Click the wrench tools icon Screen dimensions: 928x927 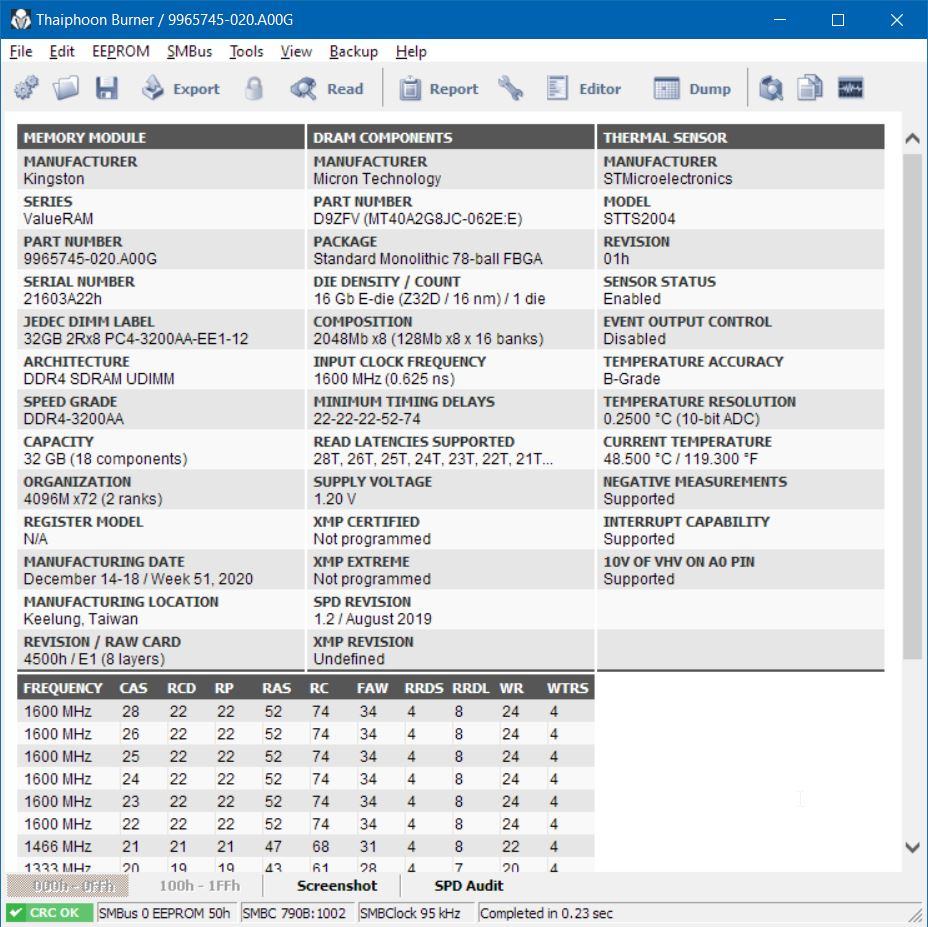pos(510,89)
